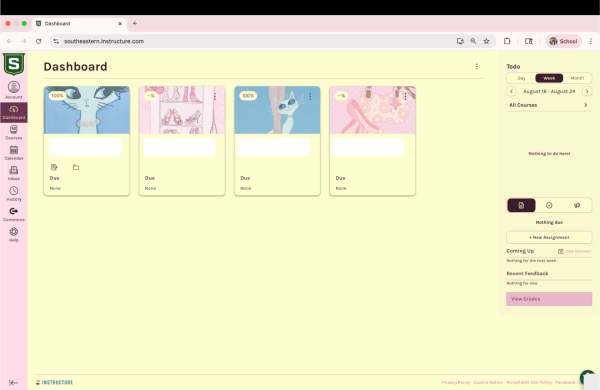The image size is (600, 390).
Task: Open the Calendar from the sidebar
Action: 14,153
